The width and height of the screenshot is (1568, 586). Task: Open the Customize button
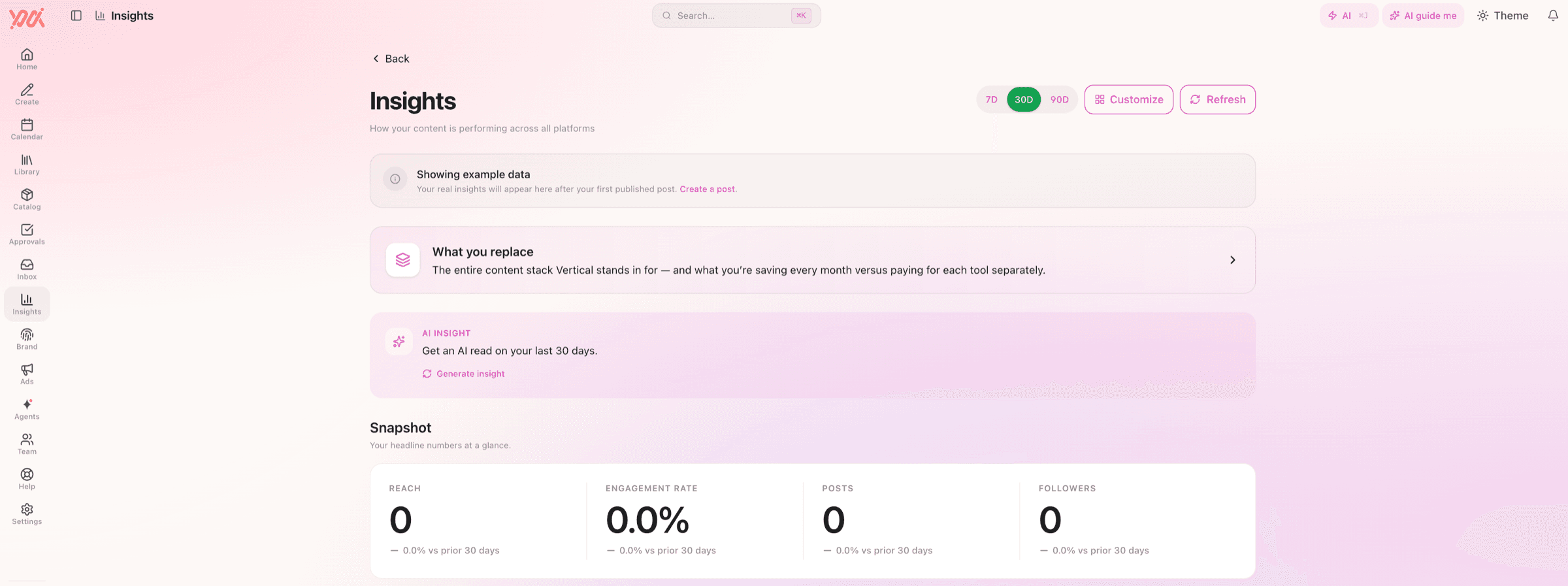(x=1129, y=99)
